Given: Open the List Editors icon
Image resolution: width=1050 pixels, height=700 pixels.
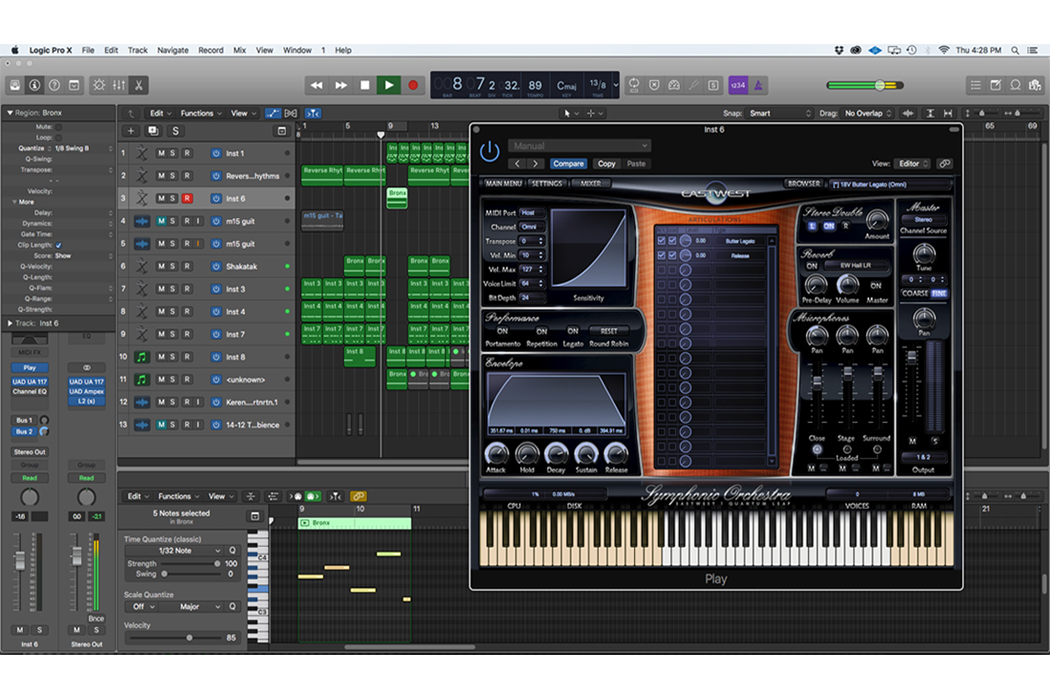Looking at the screenshot, I should tap(976, 85).
